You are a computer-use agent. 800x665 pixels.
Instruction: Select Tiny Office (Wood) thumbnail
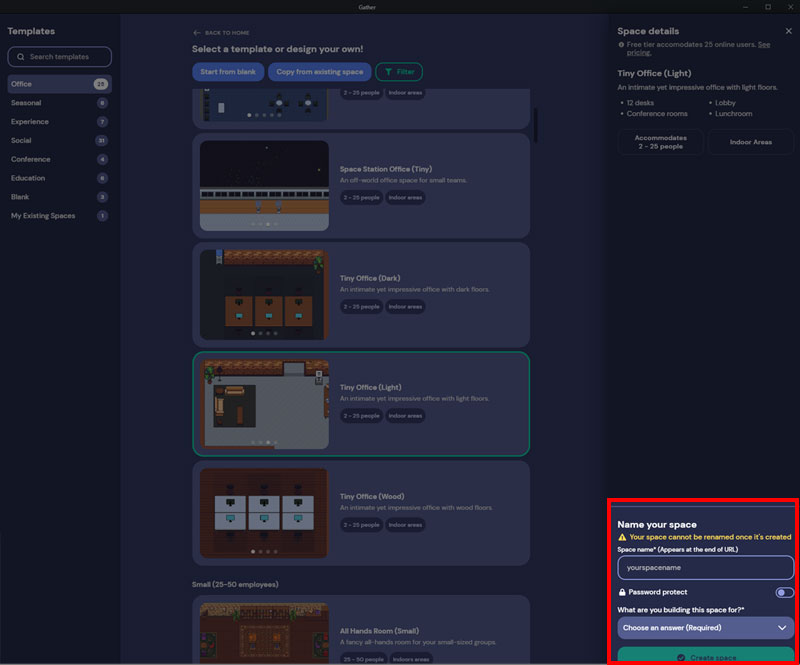pyautogui.click(x=264, y=513)
